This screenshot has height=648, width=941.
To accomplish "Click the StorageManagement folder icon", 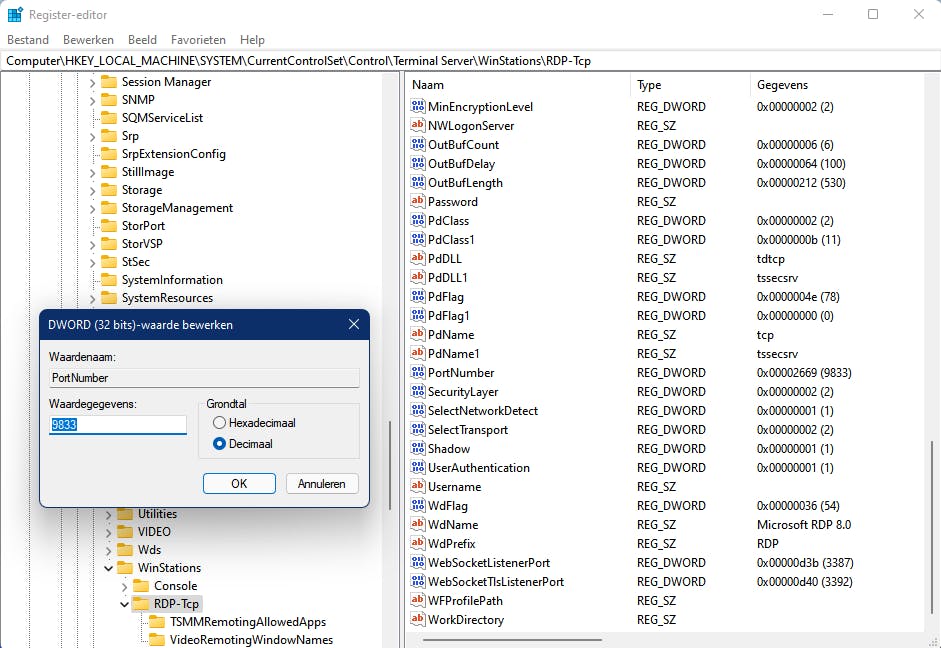I will pos(109,208).
